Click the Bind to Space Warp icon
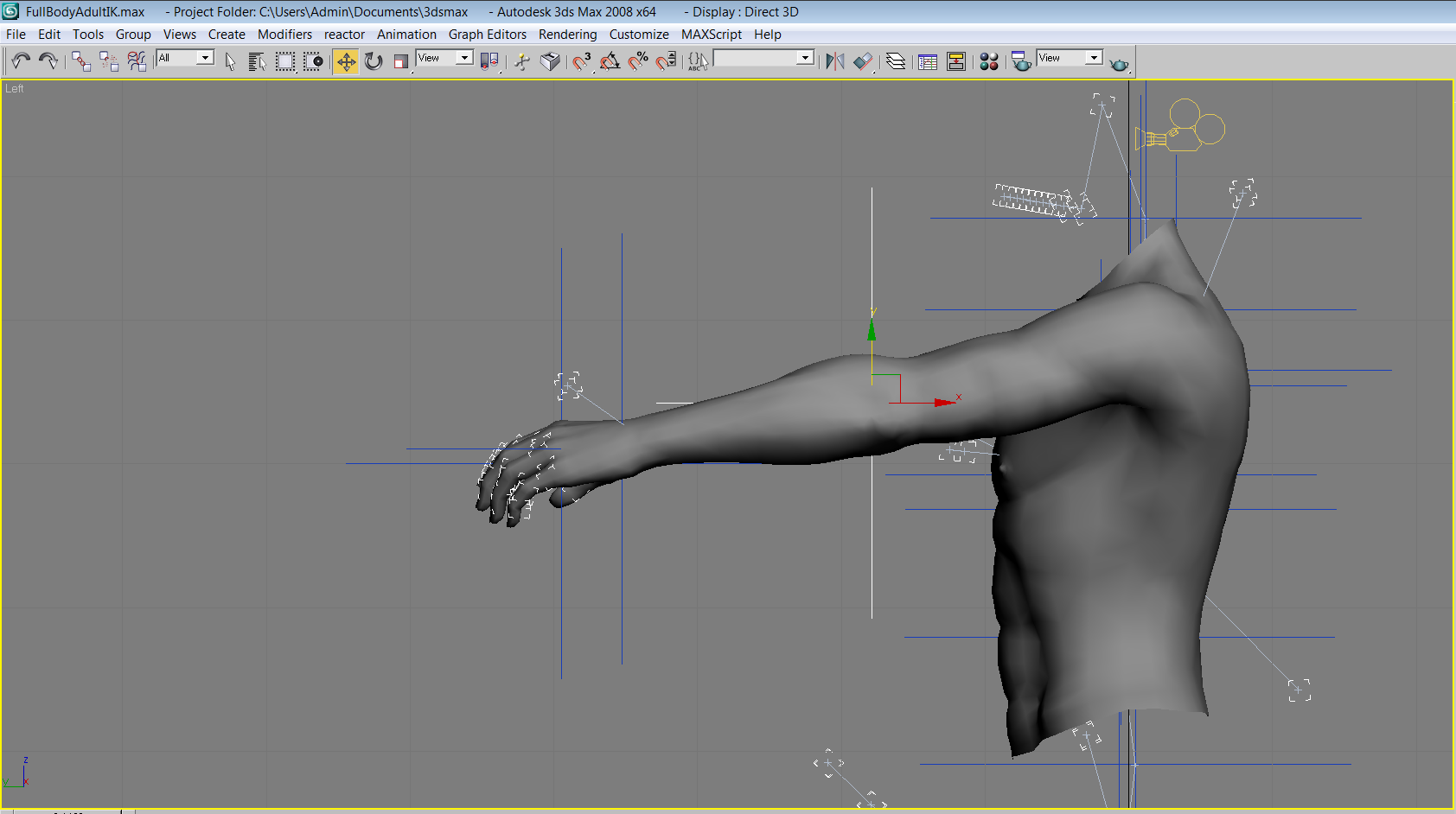This screenshot has width=1456, height=814. coord(137,60)
